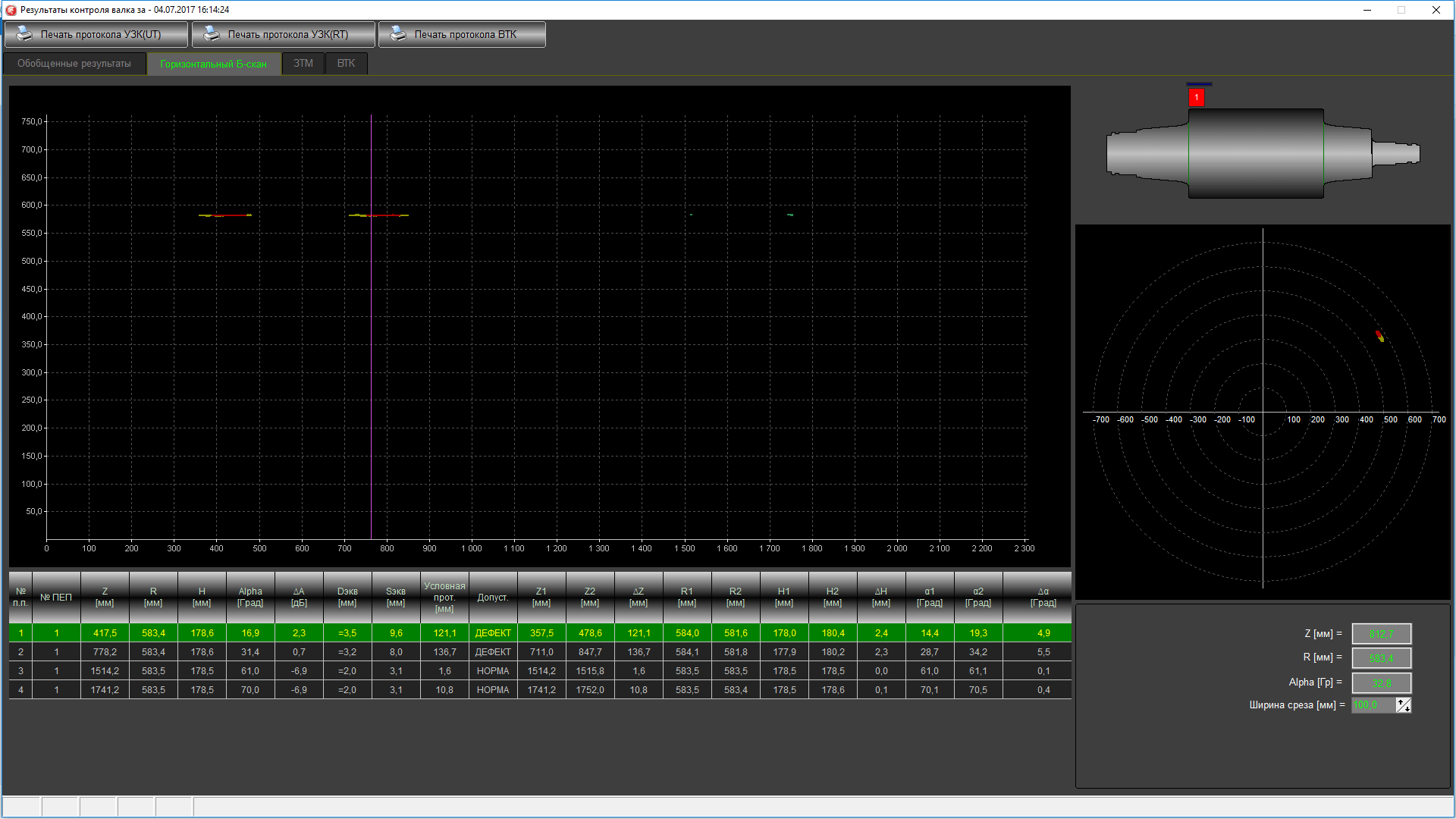
Task: Click the Условная прот. column header
Action: pos(444,598)
